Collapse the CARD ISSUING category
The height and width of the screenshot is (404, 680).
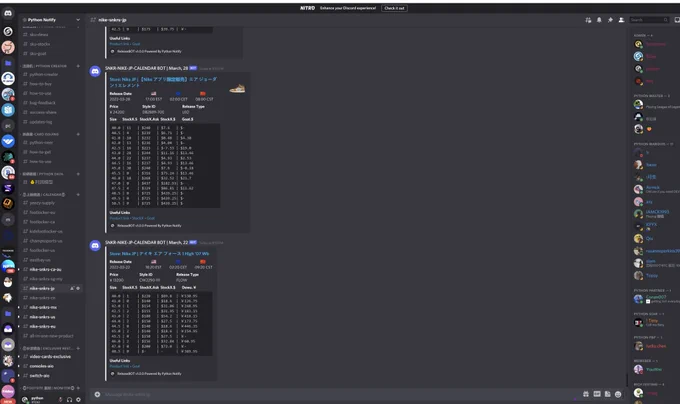click(x=41, y=134)
